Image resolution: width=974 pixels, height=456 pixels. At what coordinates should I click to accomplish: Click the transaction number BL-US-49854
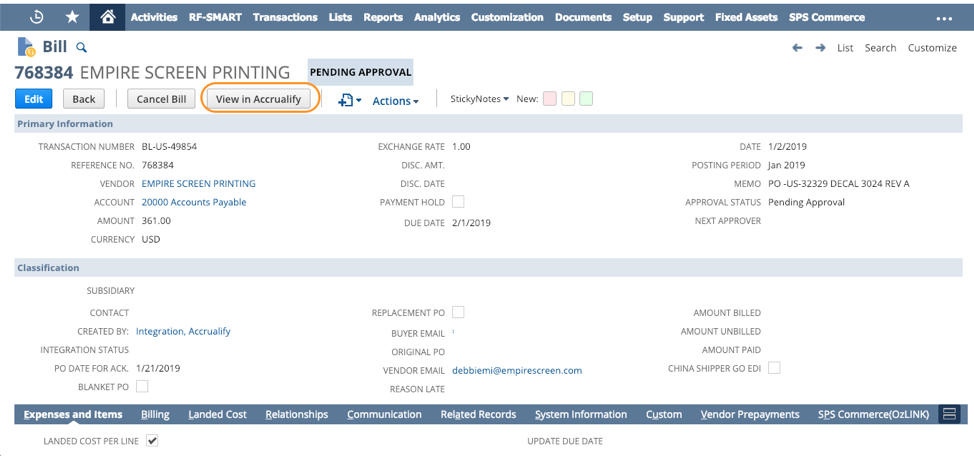point(170,147)
